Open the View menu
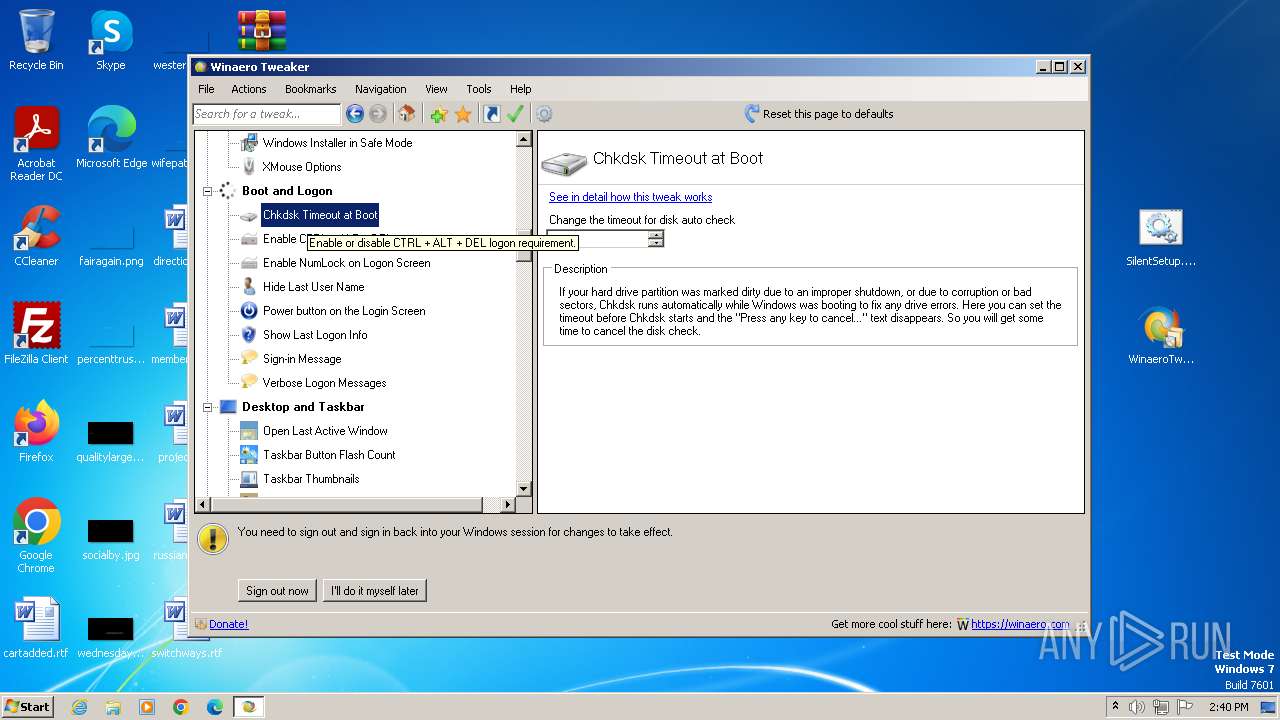 [436, 89]
